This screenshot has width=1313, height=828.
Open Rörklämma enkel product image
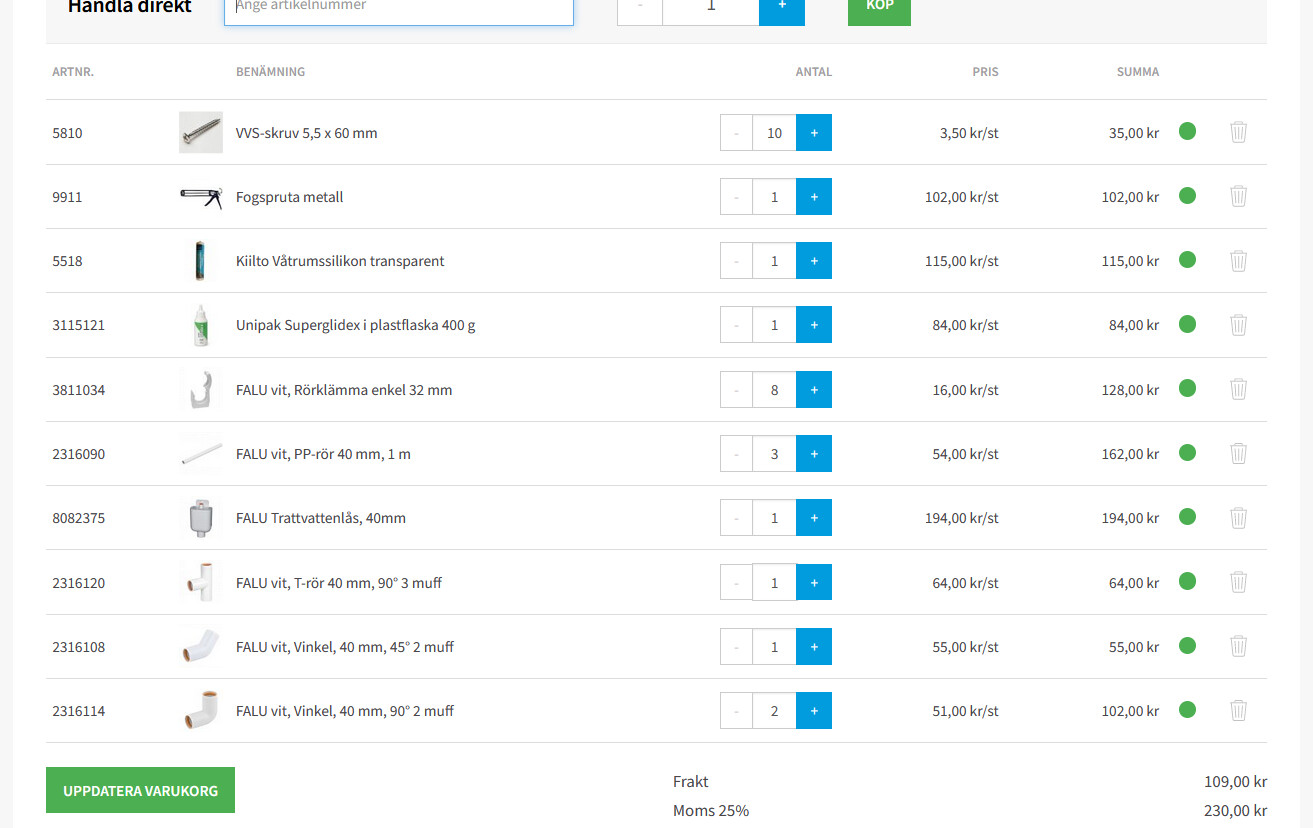201,389
